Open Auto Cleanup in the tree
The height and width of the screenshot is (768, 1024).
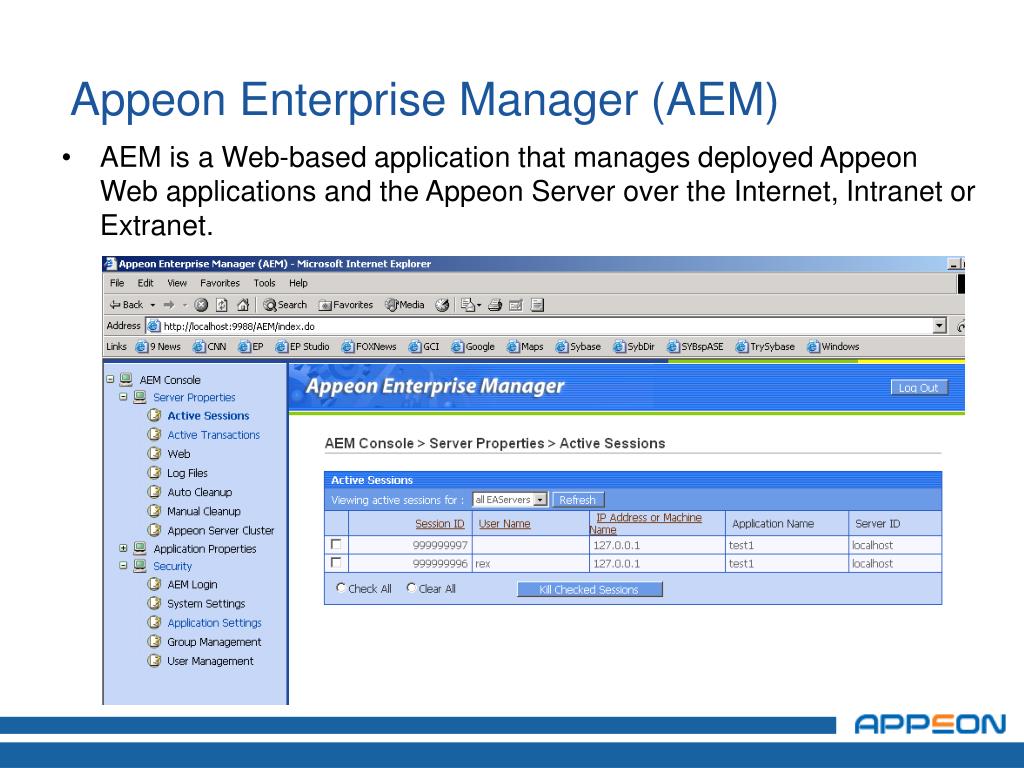[199, 492]
